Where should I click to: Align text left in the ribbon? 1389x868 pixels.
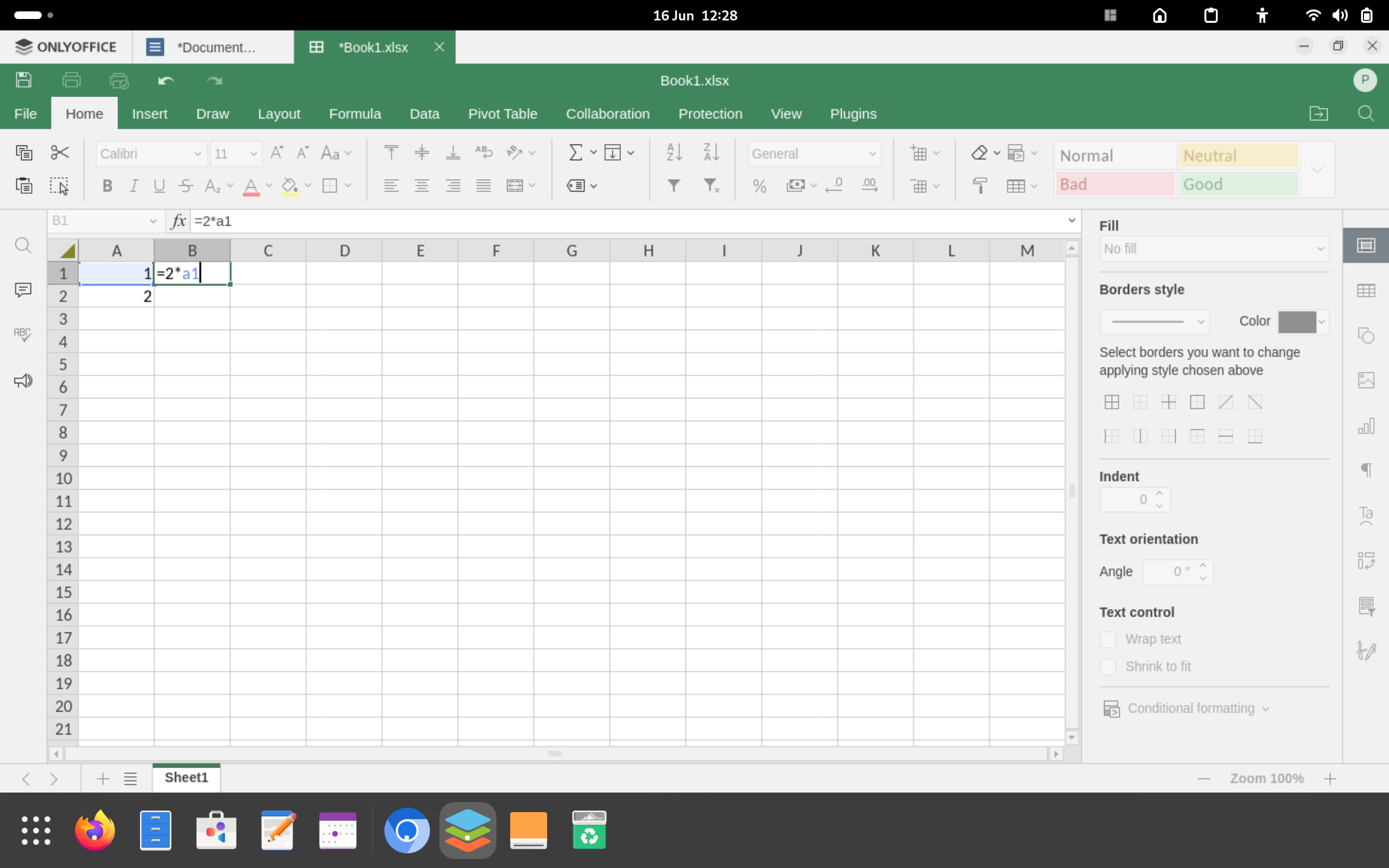pyautogui.click(x=391, y=186)
